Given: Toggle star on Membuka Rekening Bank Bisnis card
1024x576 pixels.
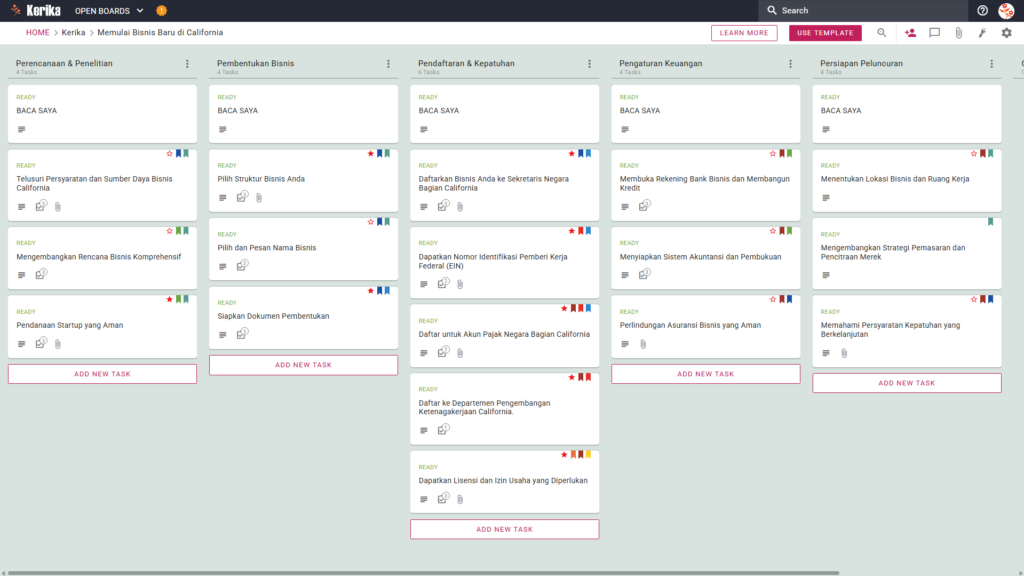Looking at the screenshot, I should click(x=773, y=153).
